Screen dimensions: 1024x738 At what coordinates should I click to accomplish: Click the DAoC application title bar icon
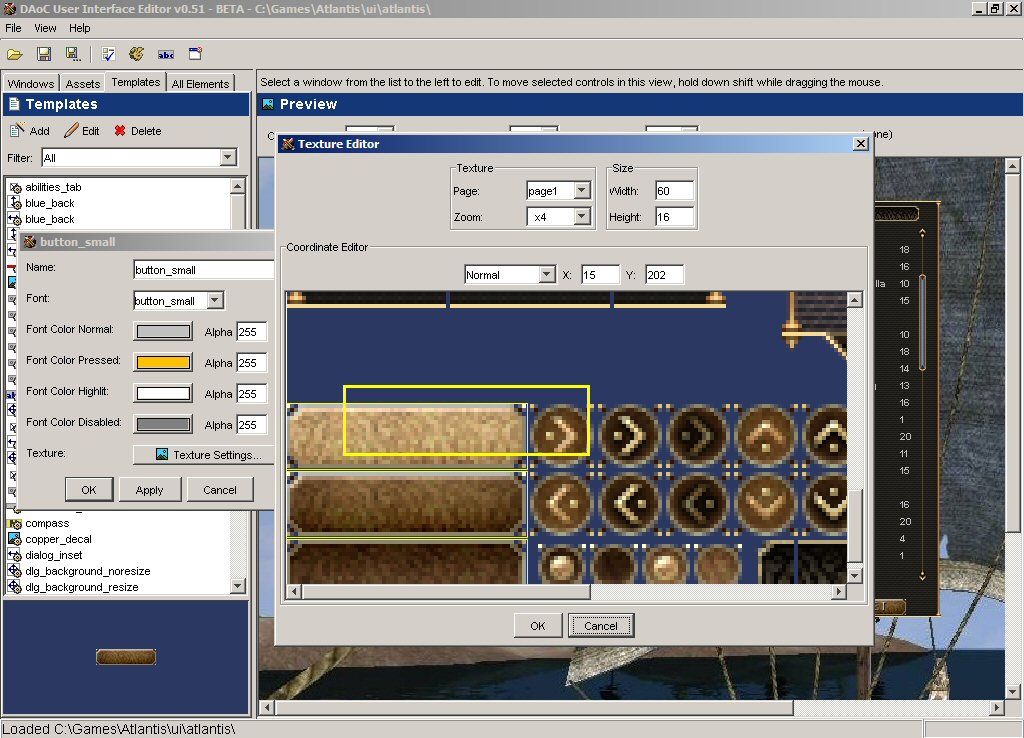pyautogui.click(x=9, y=9)
